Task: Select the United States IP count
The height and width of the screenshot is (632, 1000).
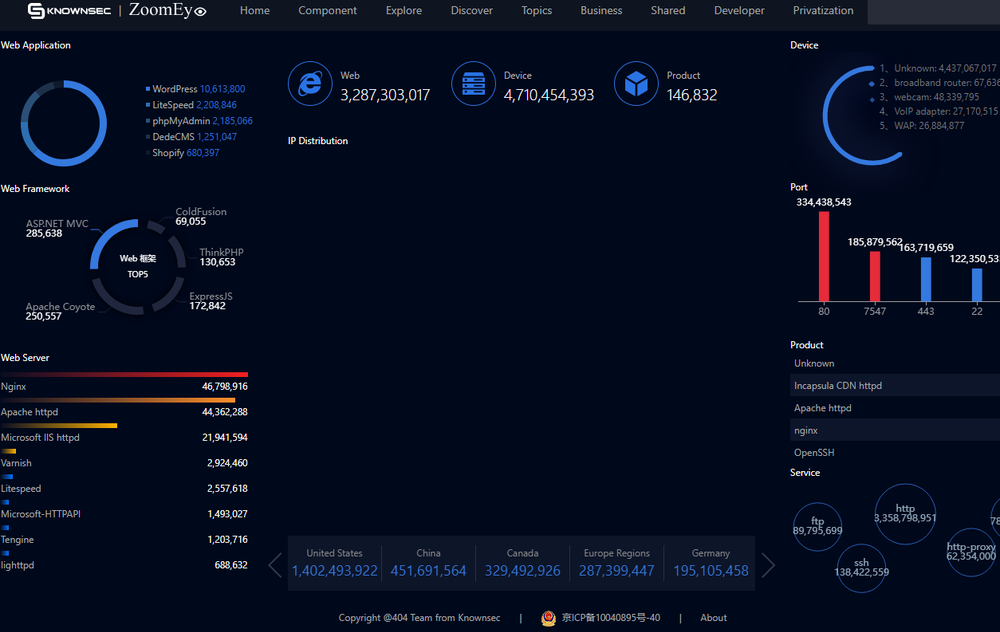Action: [x=334, y=571]
